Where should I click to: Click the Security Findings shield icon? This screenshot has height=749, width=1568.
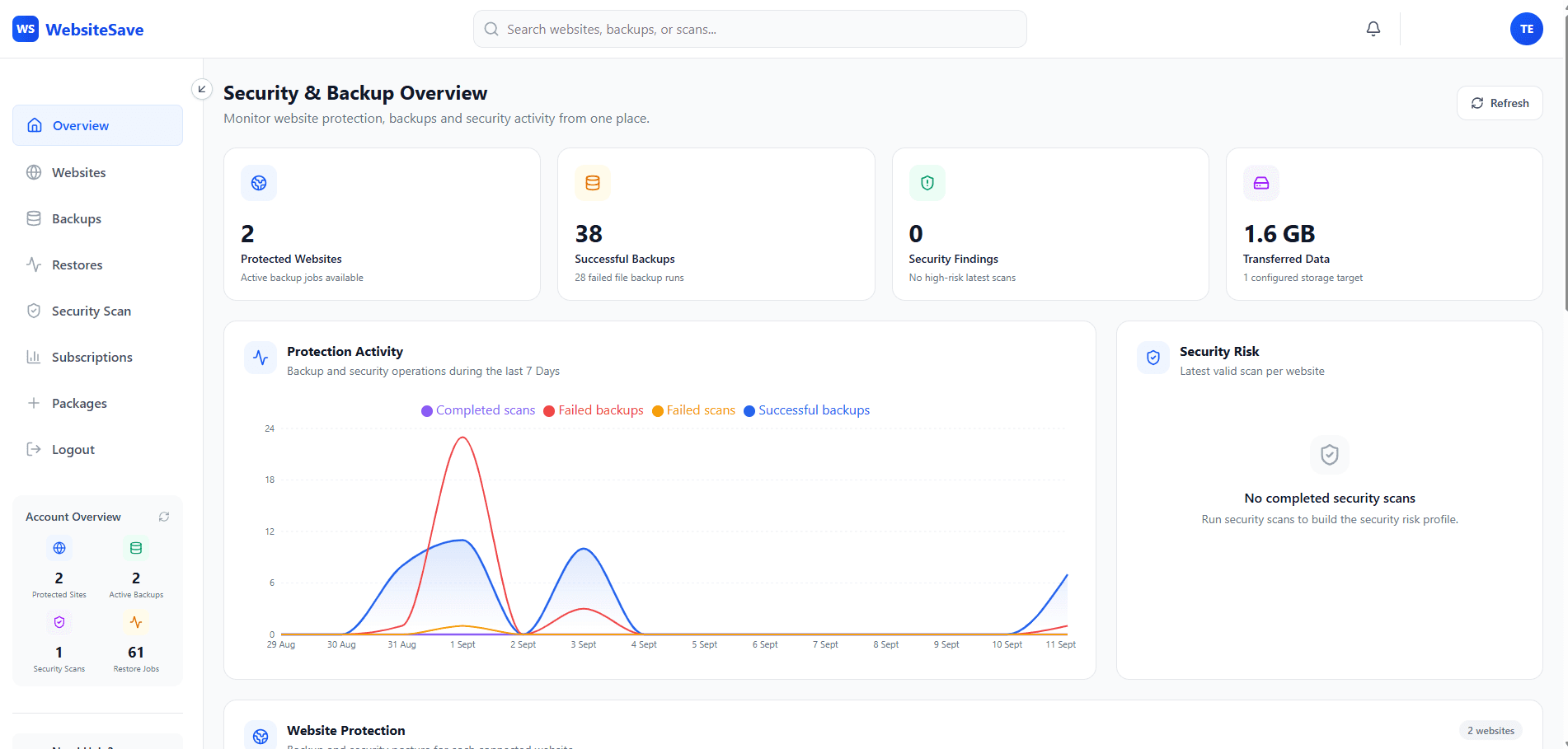[927, 183]
